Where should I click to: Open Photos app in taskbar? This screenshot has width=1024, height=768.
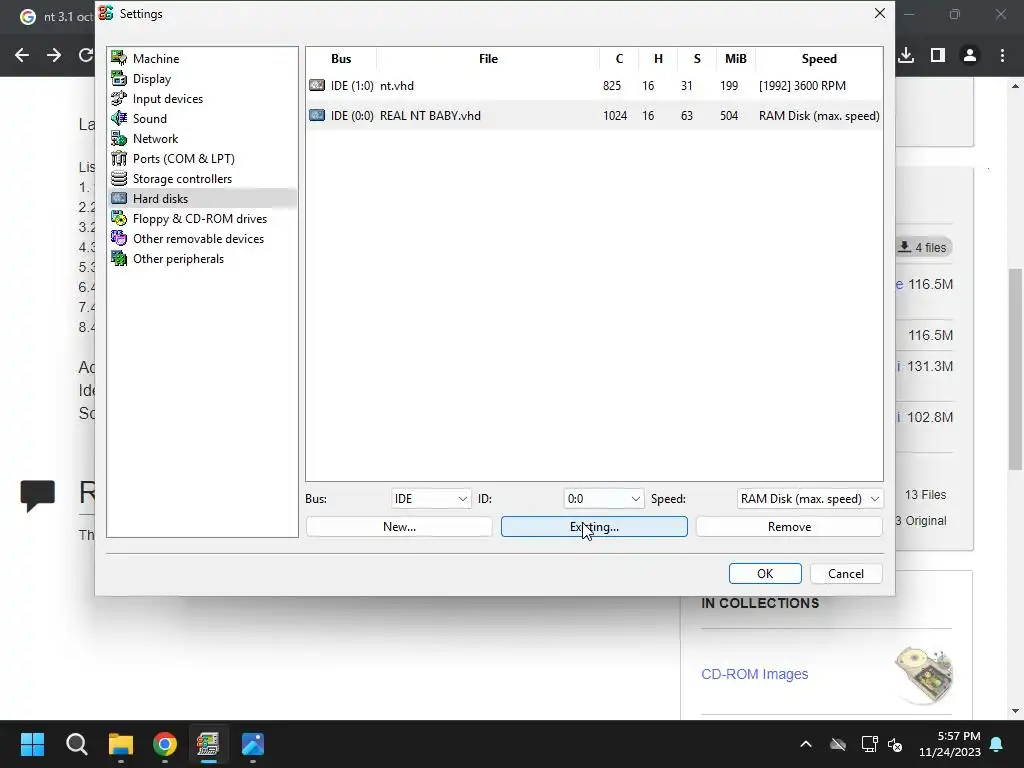253,744
